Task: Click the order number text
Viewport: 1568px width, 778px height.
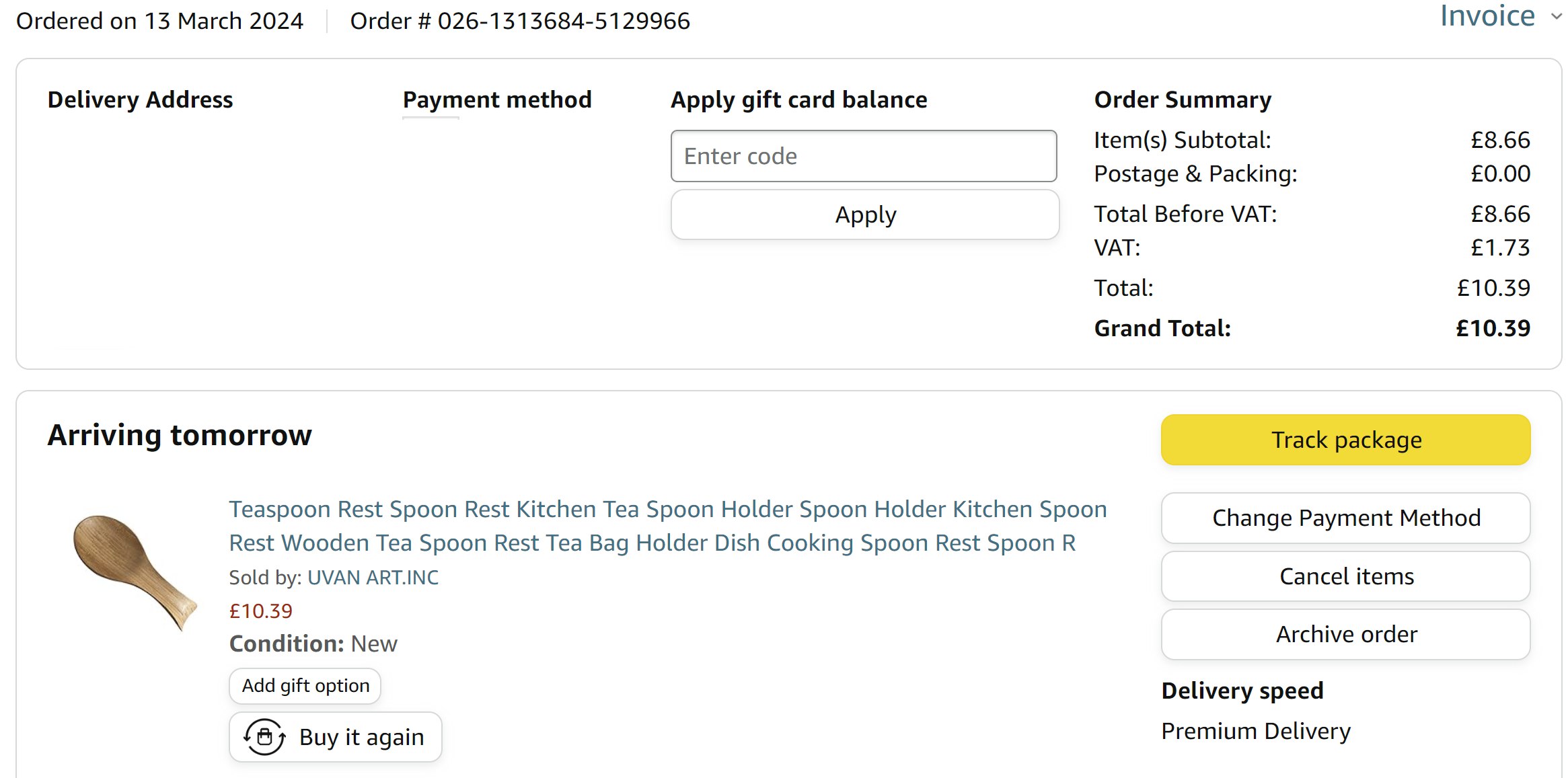Action: coord(520,22)
